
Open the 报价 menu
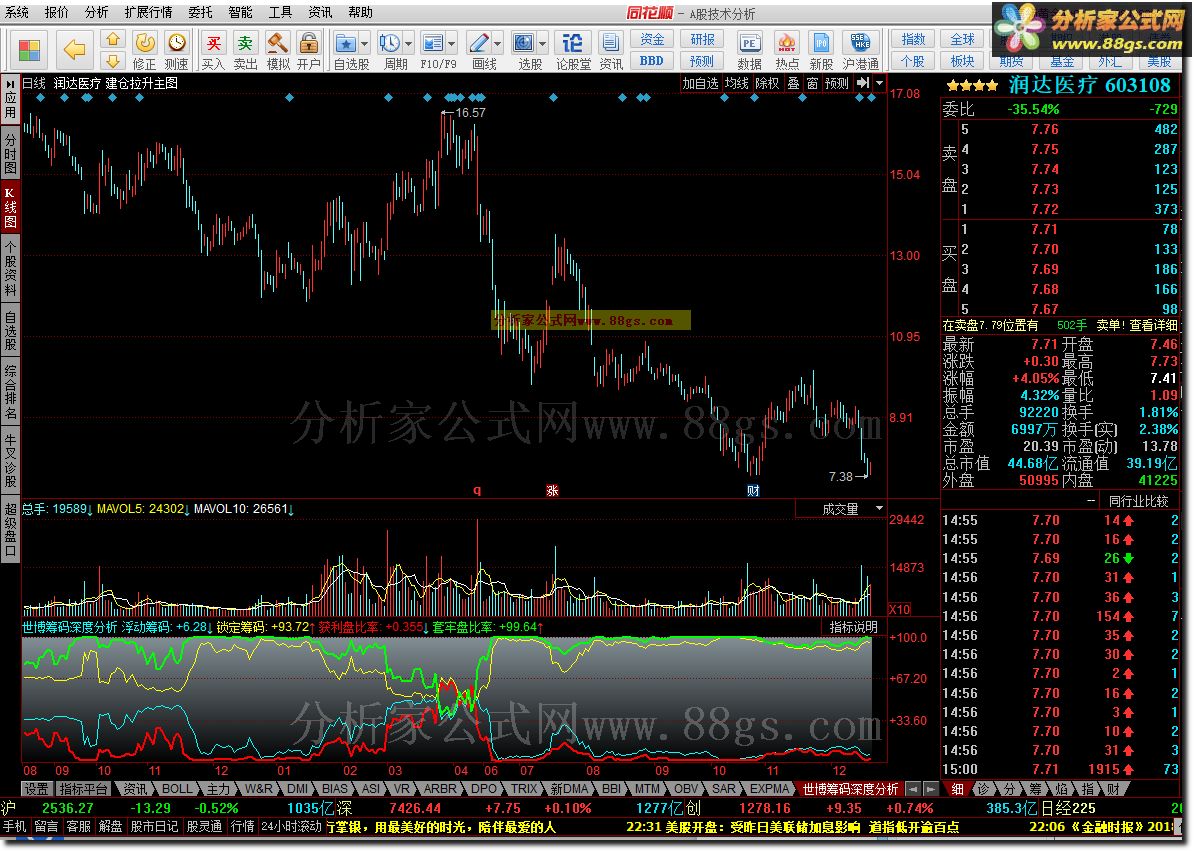point(56,12)
